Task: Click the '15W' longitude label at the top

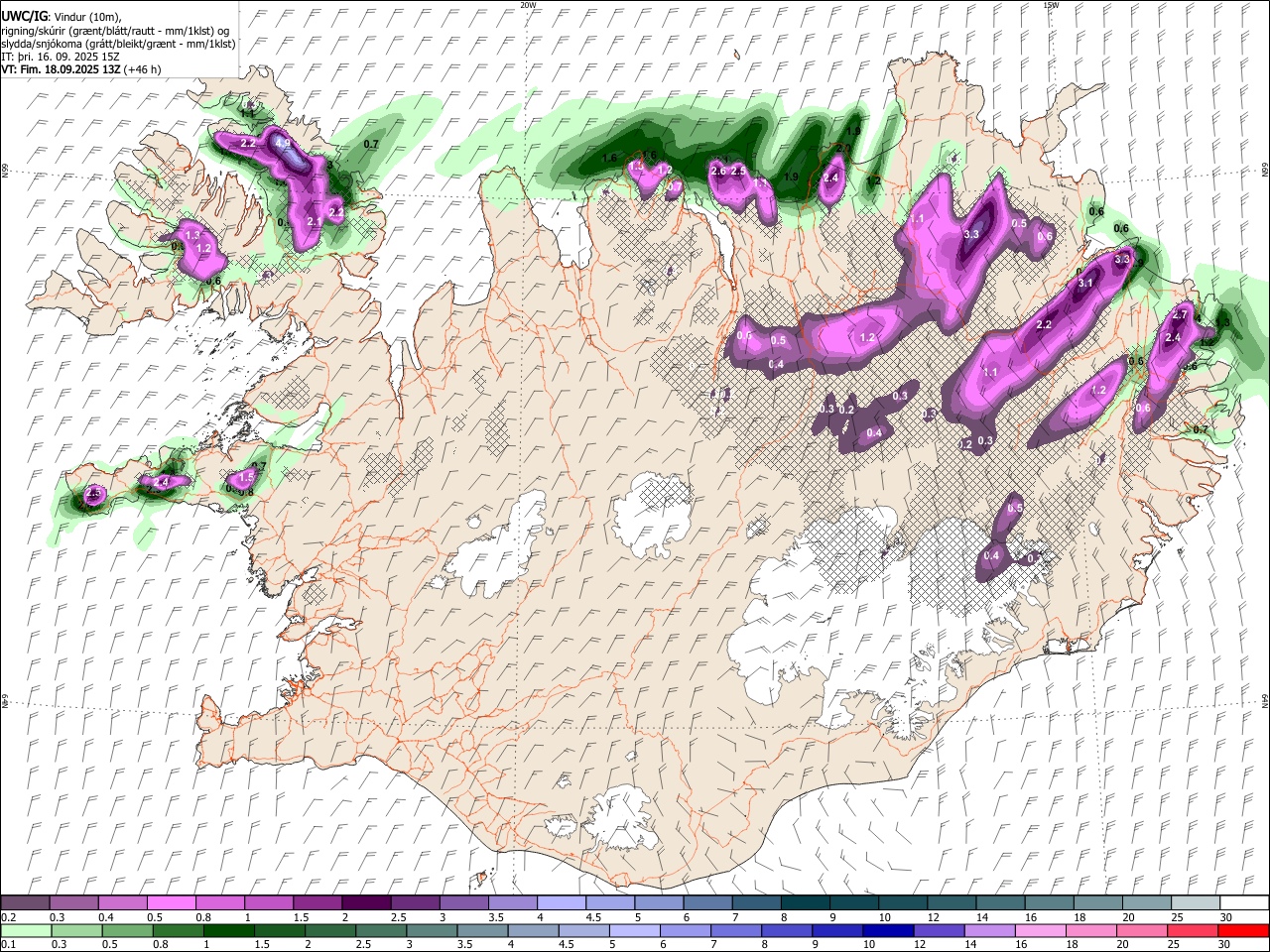Action: pyautogui.click(x=1051, y=5)
